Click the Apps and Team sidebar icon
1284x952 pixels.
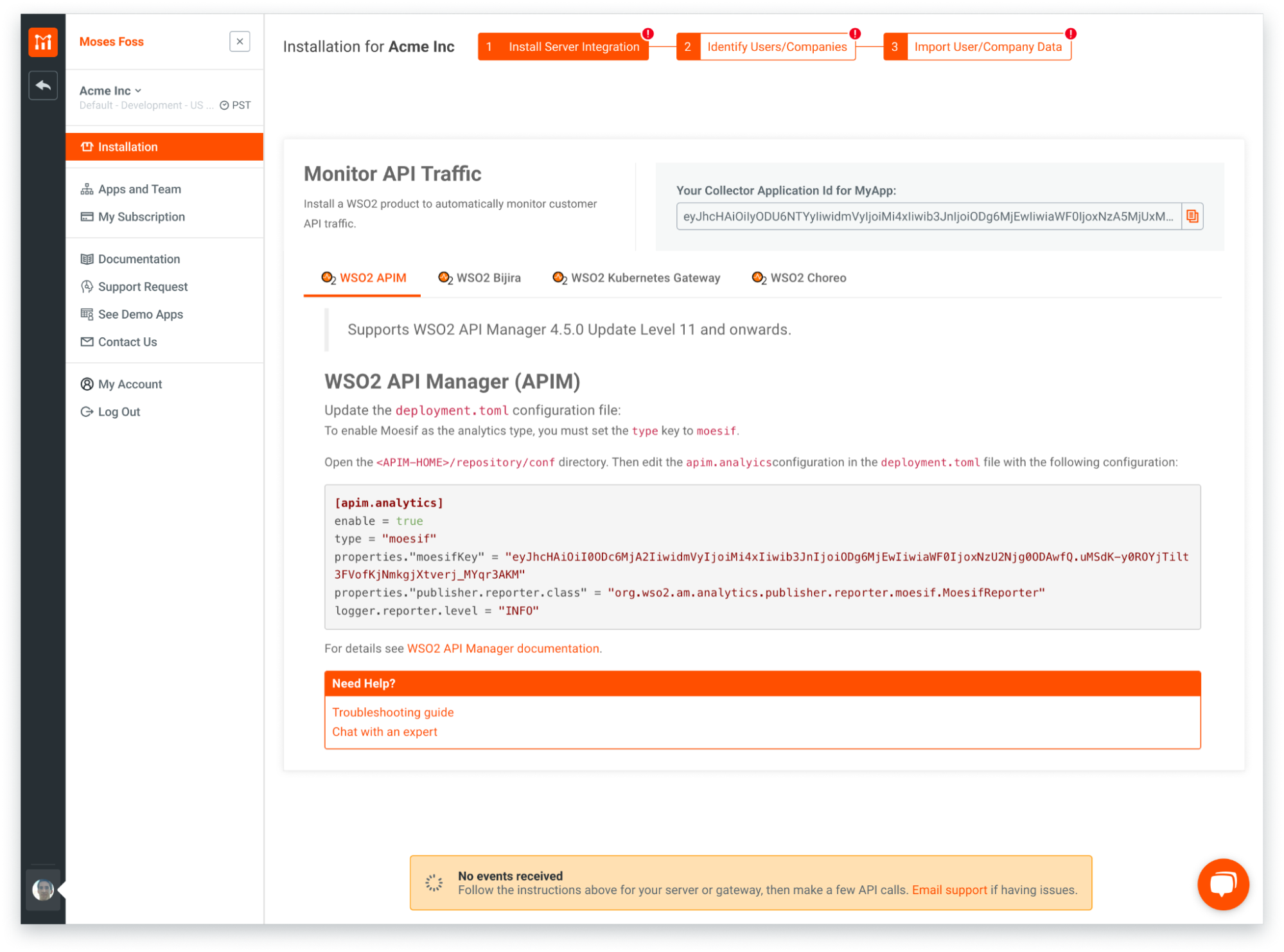[87, 188]
